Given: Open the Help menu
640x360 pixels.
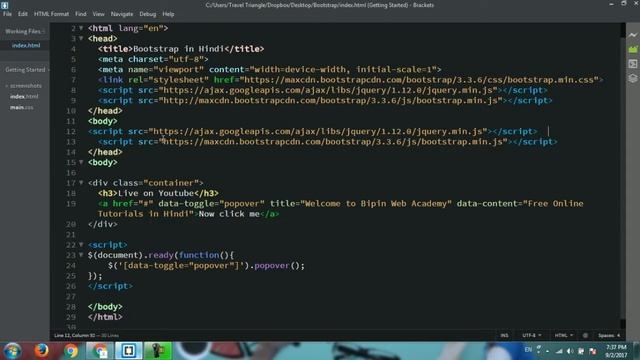Looking at the screenshot, I should coord(168,14).
